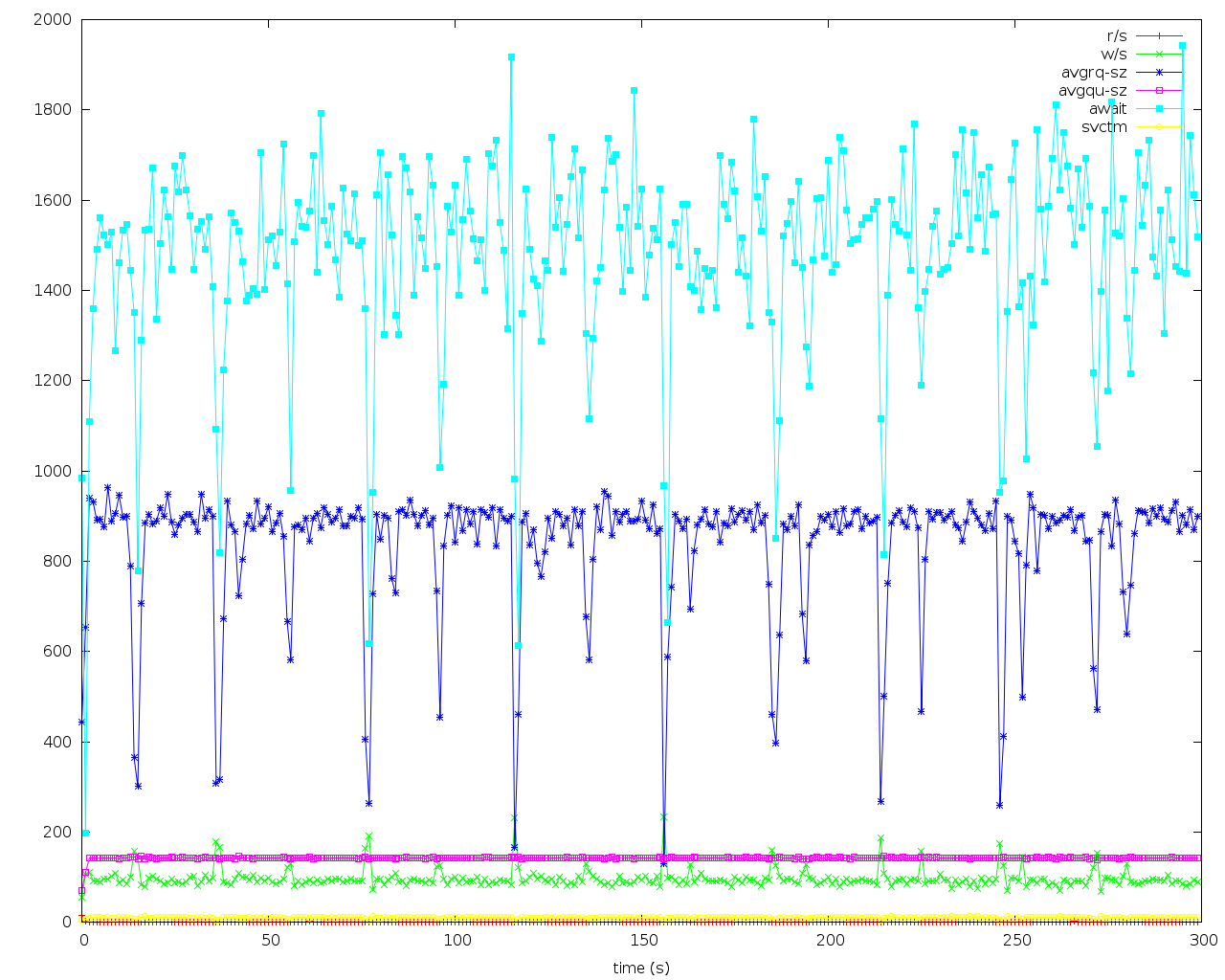Click the avgrq-sz legend label

[1094, 73]
